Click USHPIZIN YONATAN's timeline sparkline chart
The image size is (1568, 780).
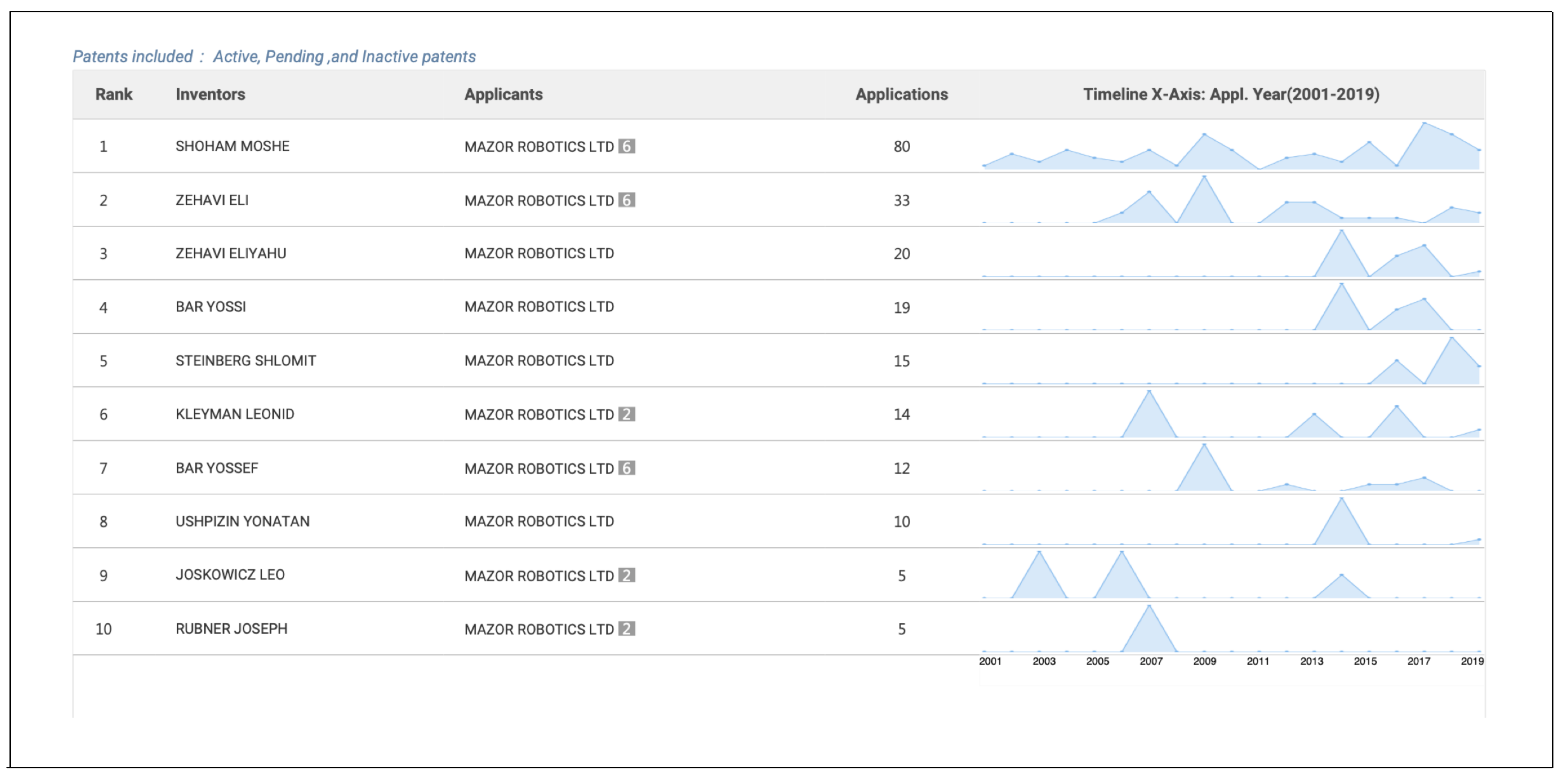click(x=1231, y=521)
